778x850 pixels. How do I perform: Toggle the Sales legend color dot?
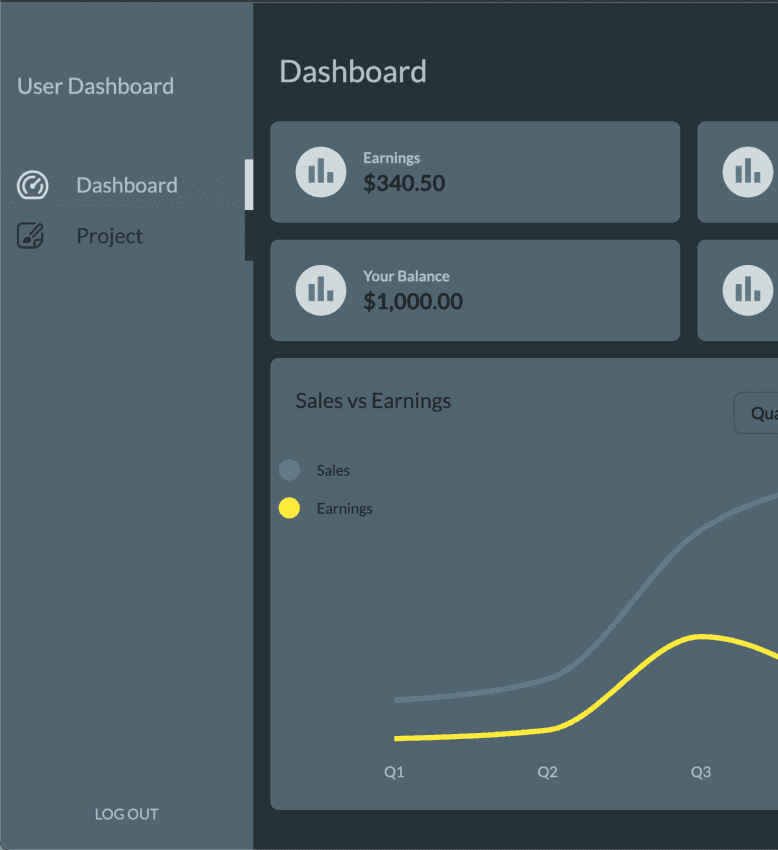click(289, 470)
